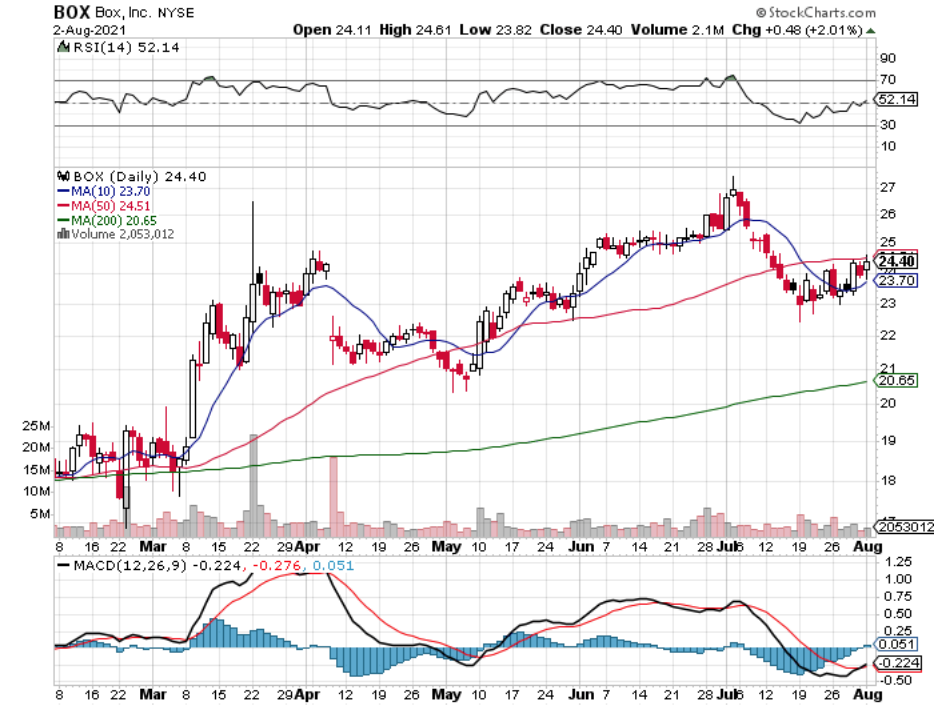Click "Jun" on the price panel's date axis
This screenshot has width=944, height=712.
coord(581,546)
